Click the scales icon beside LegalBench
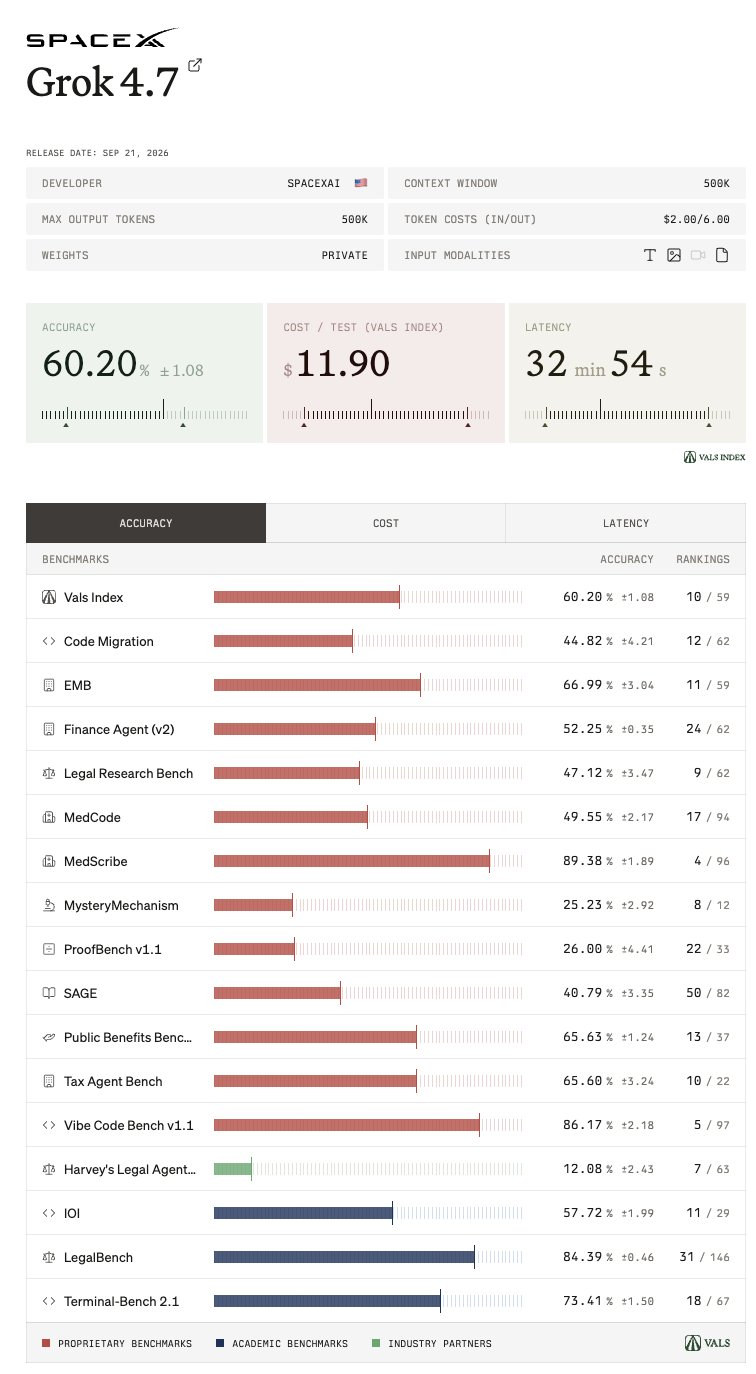Image resolution: width=756 pixels, height=1374 pixels. pyautogui.click(x=49, y=1257)
